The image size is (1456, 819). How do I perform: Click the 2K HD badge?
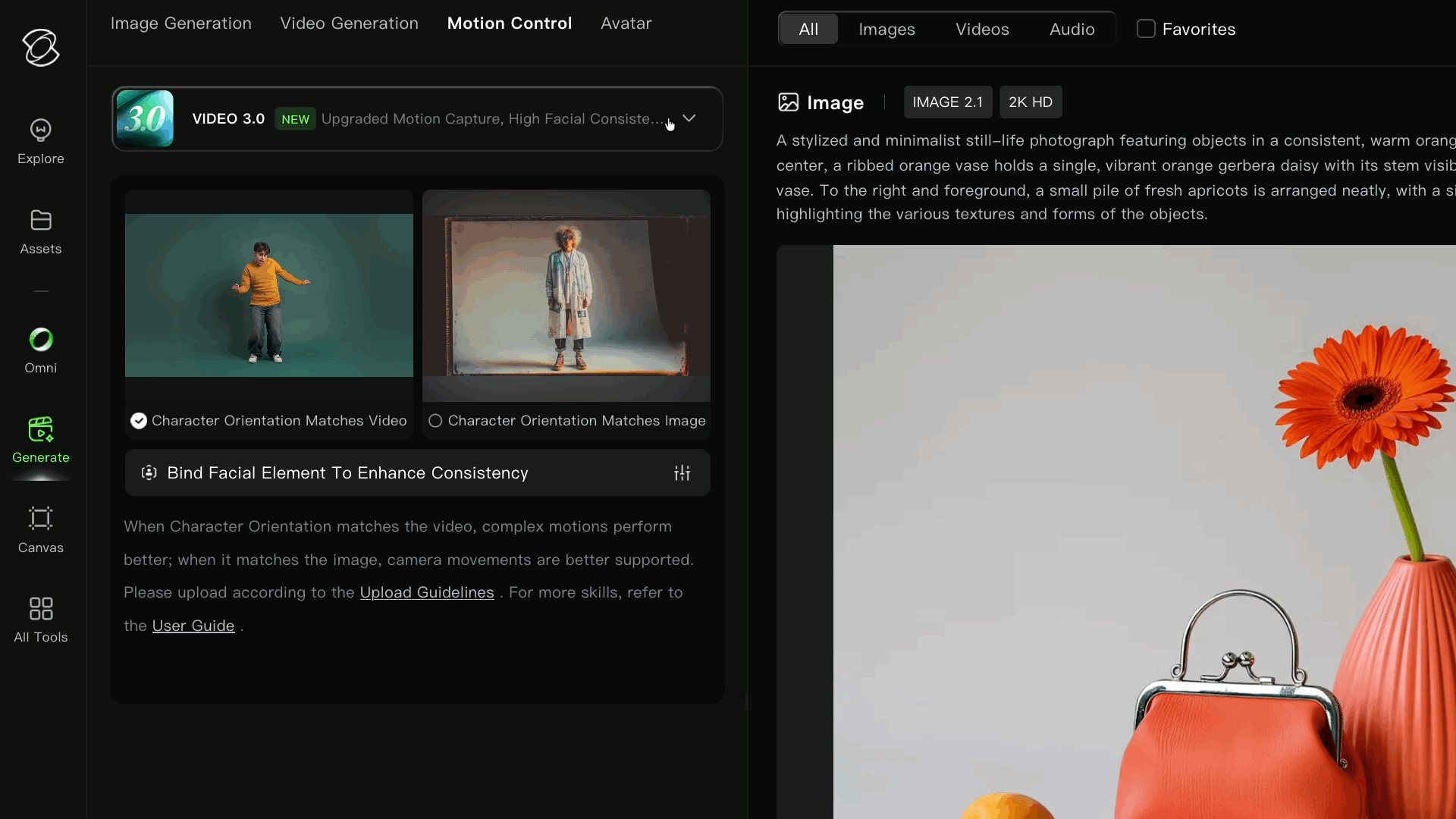[x=1031, y=102]
